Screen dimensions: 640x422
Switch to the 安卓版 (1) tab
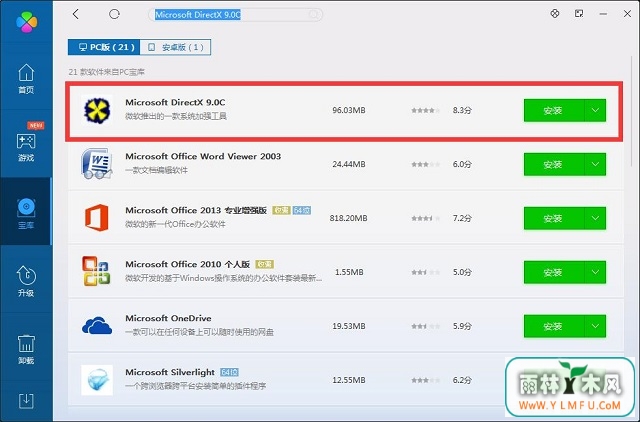coord(175,47)
